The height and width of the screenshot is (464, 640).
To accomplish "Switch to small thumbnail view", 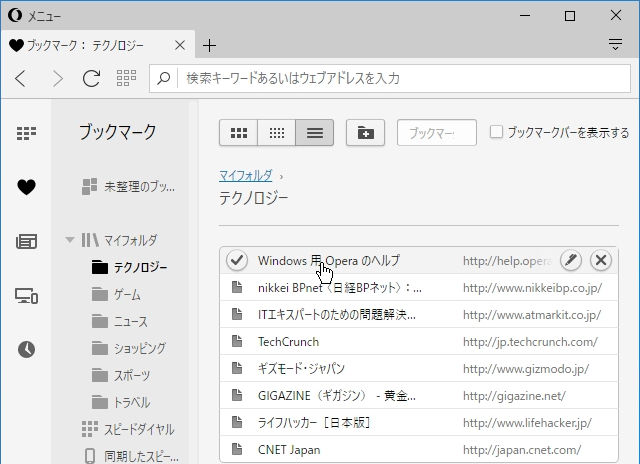I will tap(277, 133).
